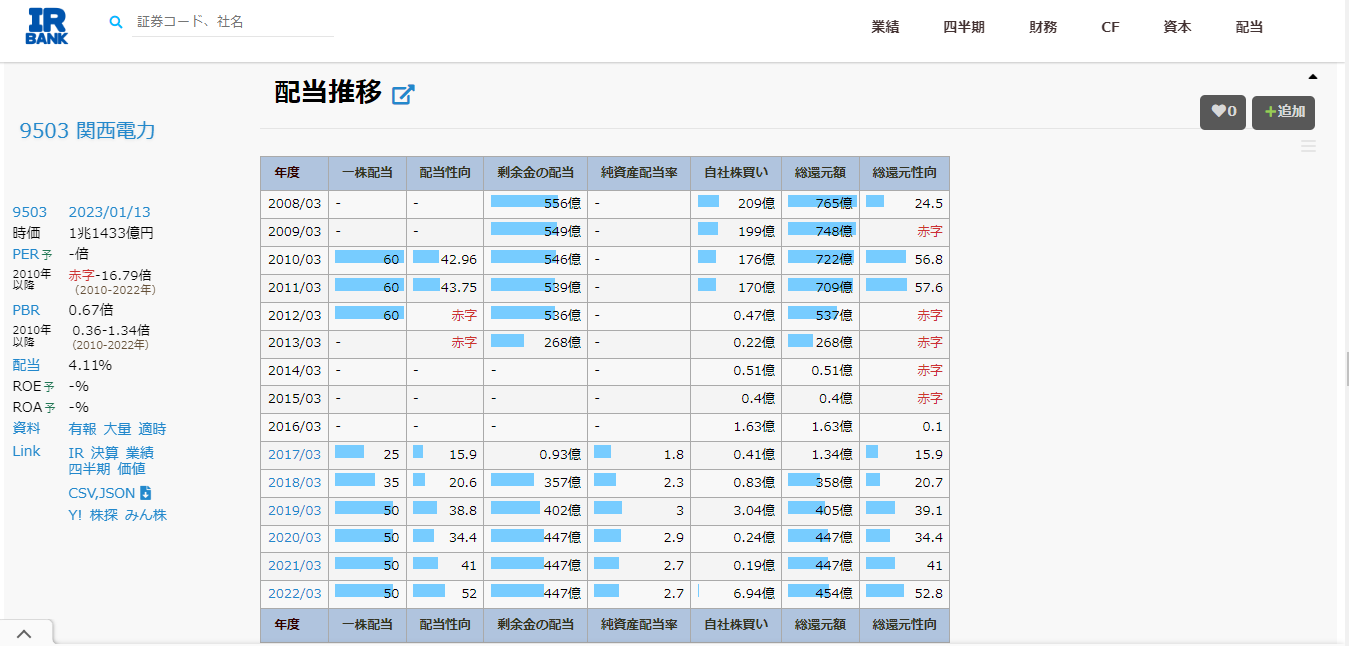Click the search magnifier icon
This screenshot has width=1349, height=646.
coord(116,22)
